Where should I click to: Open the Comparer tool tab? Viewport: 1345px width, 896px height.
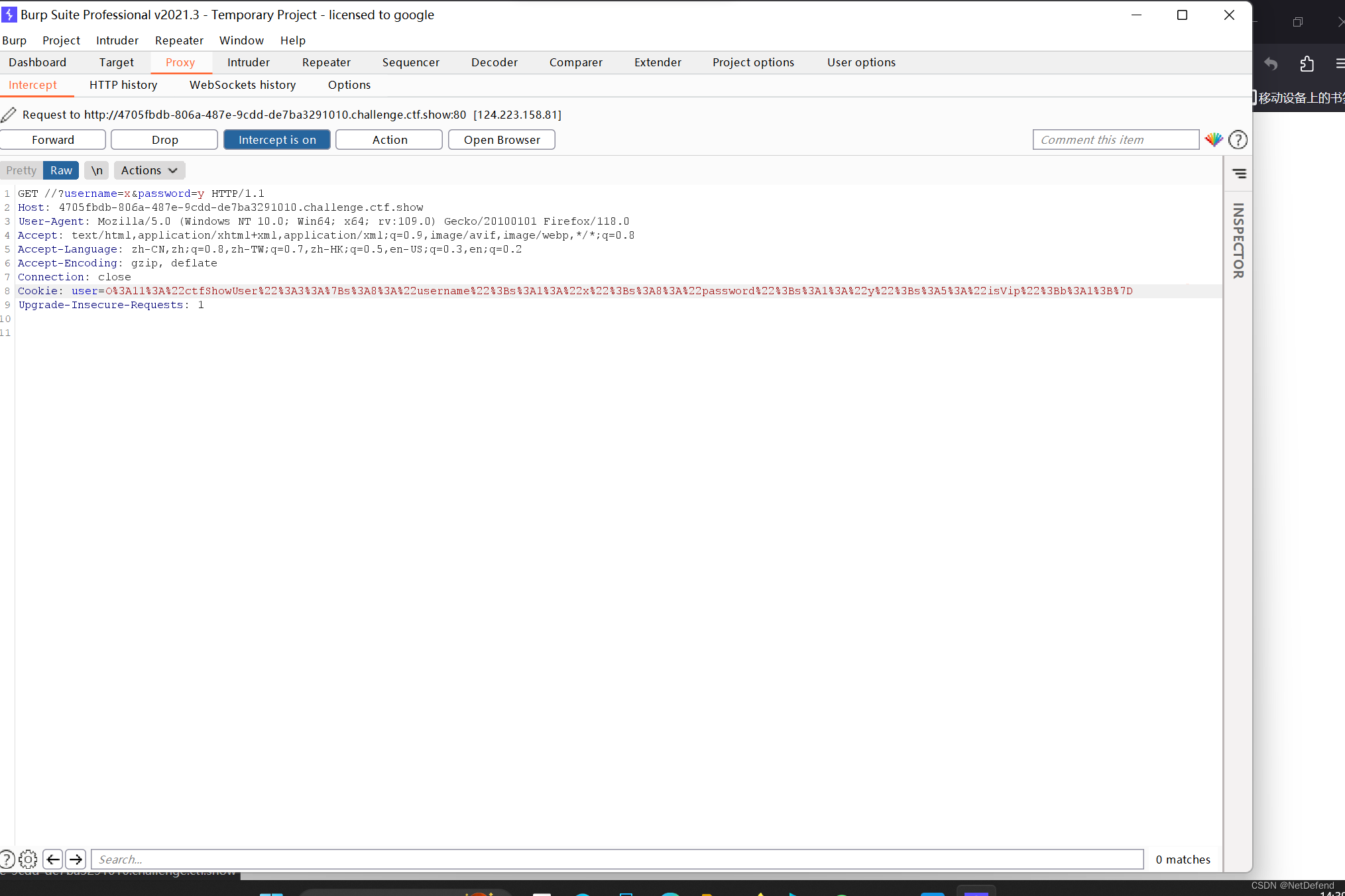coord(576,62)
